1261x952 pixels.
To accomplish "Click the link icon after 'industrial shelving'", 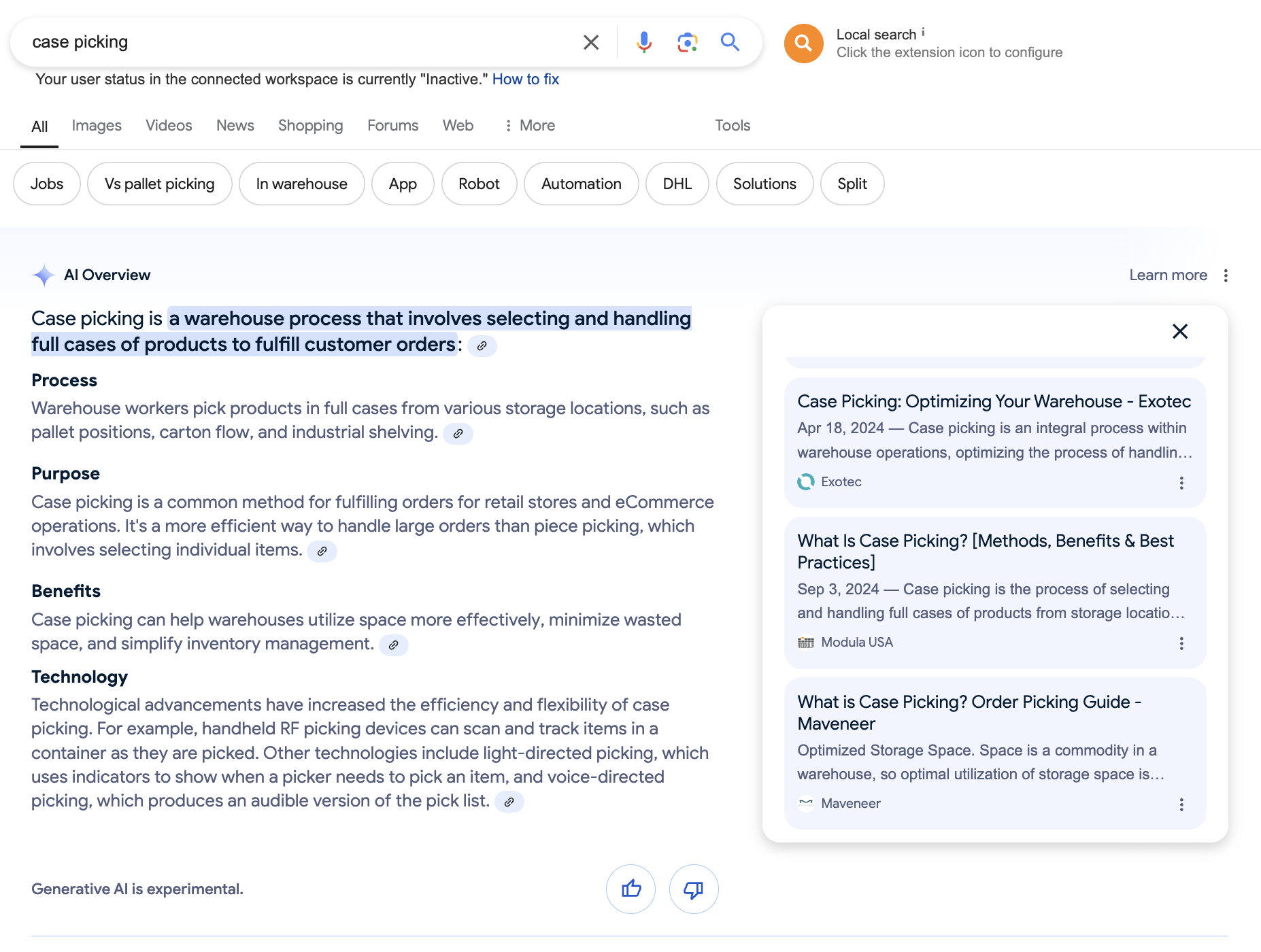I will (458, 433).
